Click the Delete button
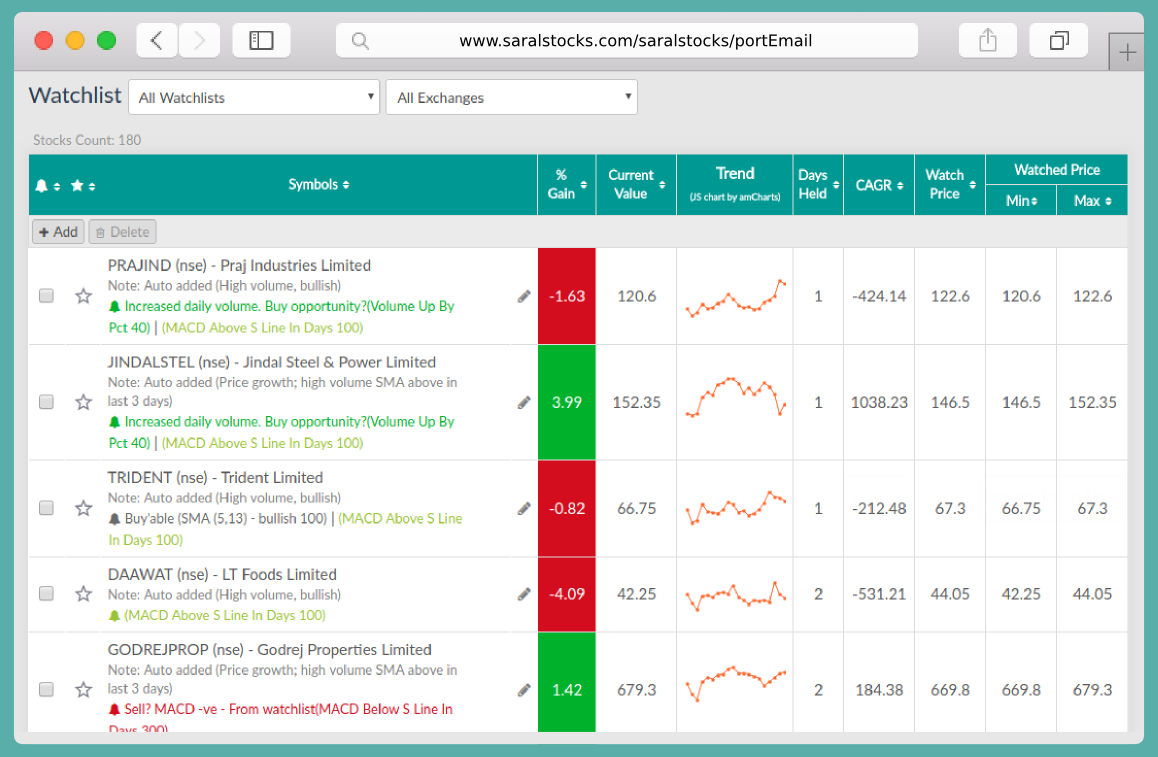This screenshot has height=757, width=1158. click(x=123, y=232)
